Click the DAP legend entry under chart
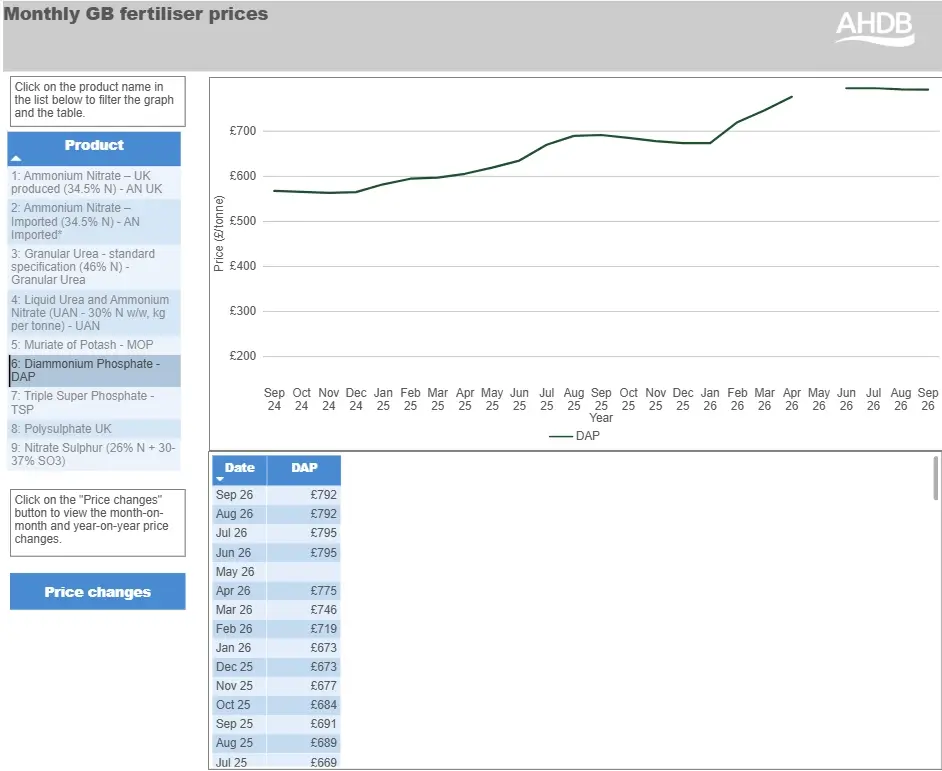This screenshot has width=942, height=771. 574,436
